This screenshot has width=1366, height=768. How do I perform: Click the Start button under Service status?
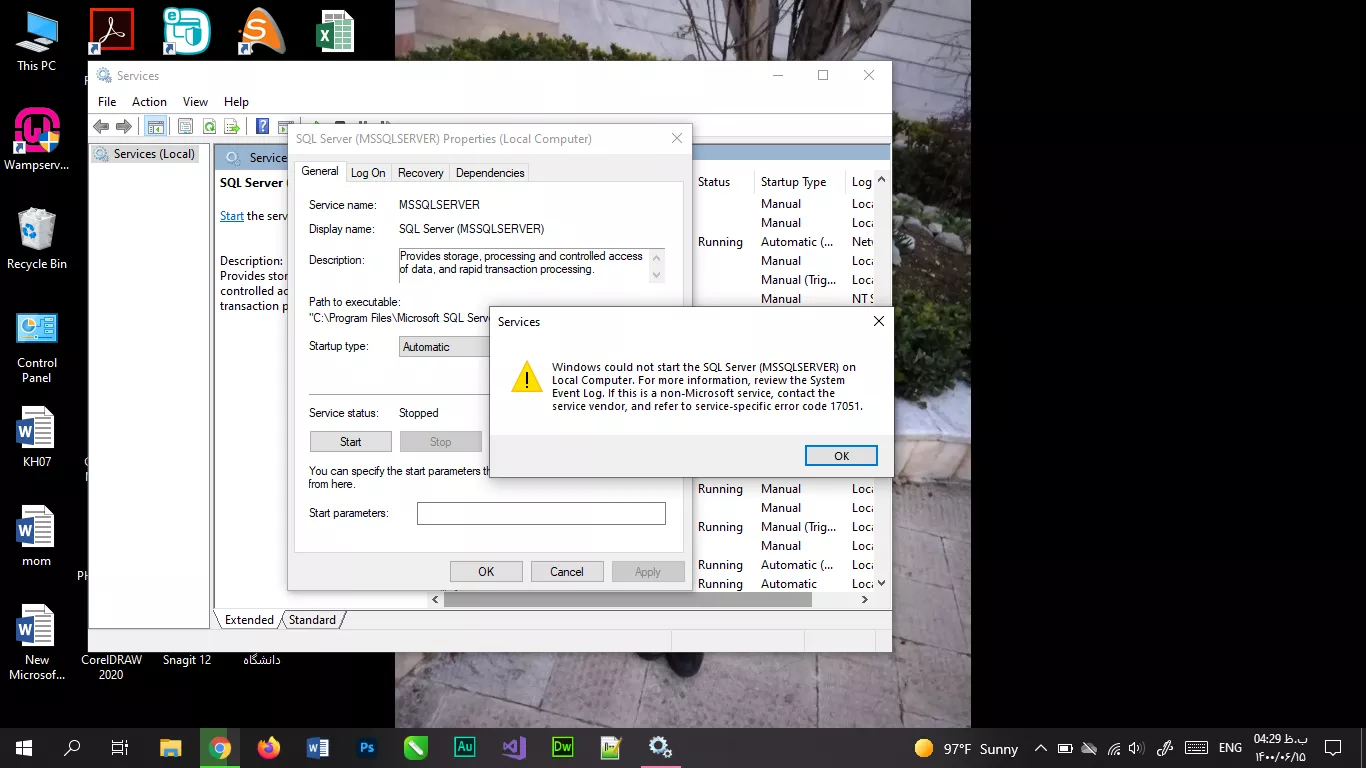[350, 442]
